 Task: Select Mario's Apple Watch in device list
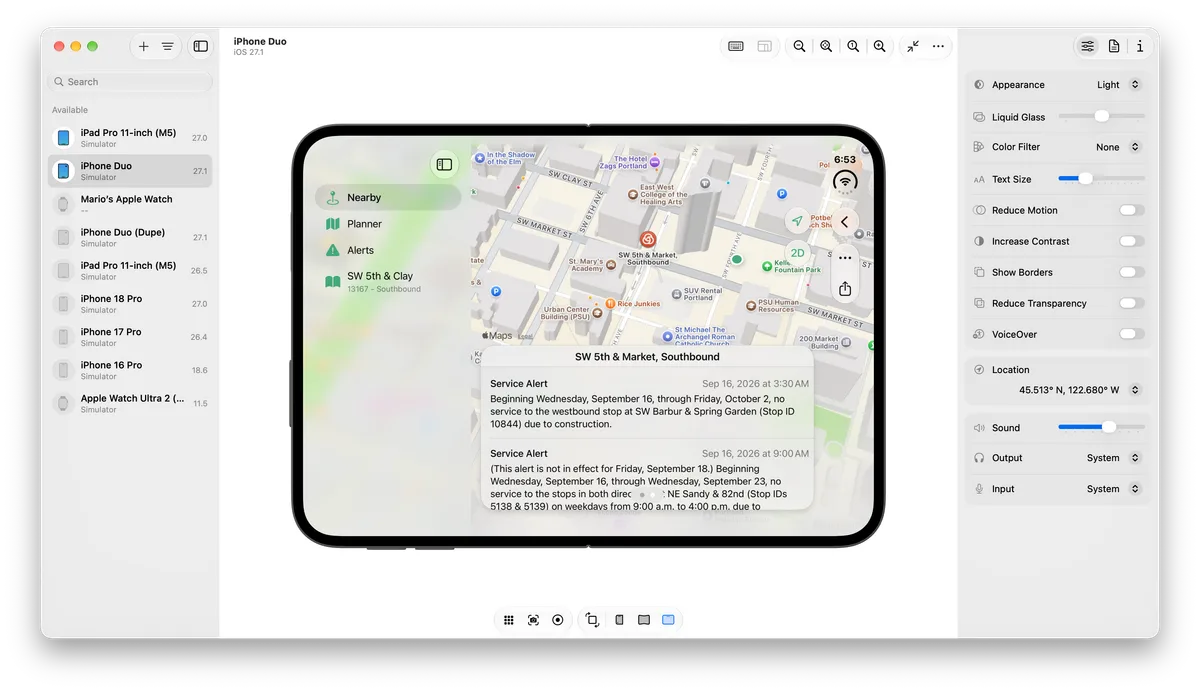click(130, 204)
